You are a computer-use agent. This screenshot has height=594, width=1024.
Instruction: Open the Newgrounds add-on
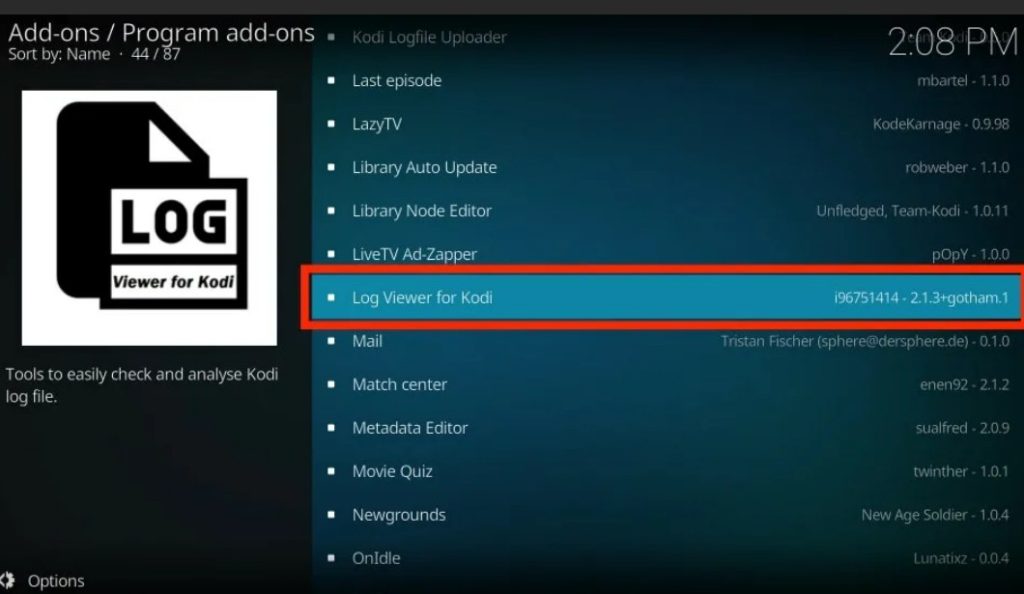(x=668, y=514)
